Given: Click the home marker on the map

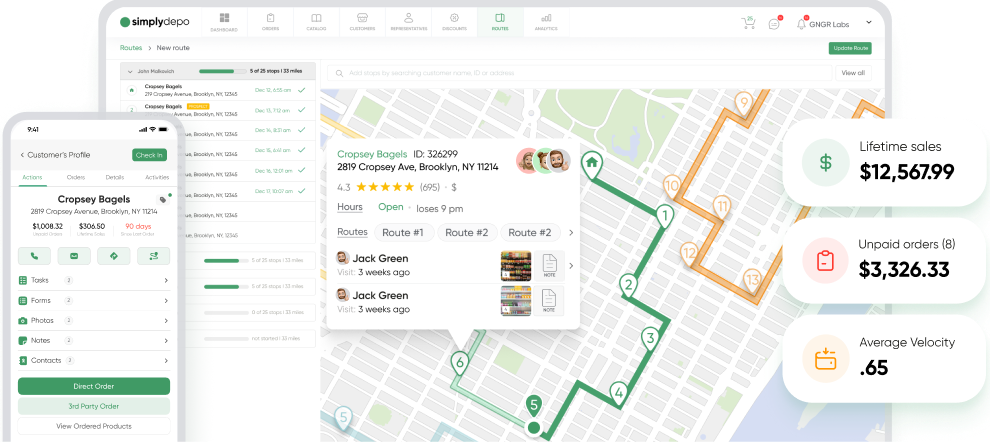Looking at the screenshot, I should tap(592, 161).
